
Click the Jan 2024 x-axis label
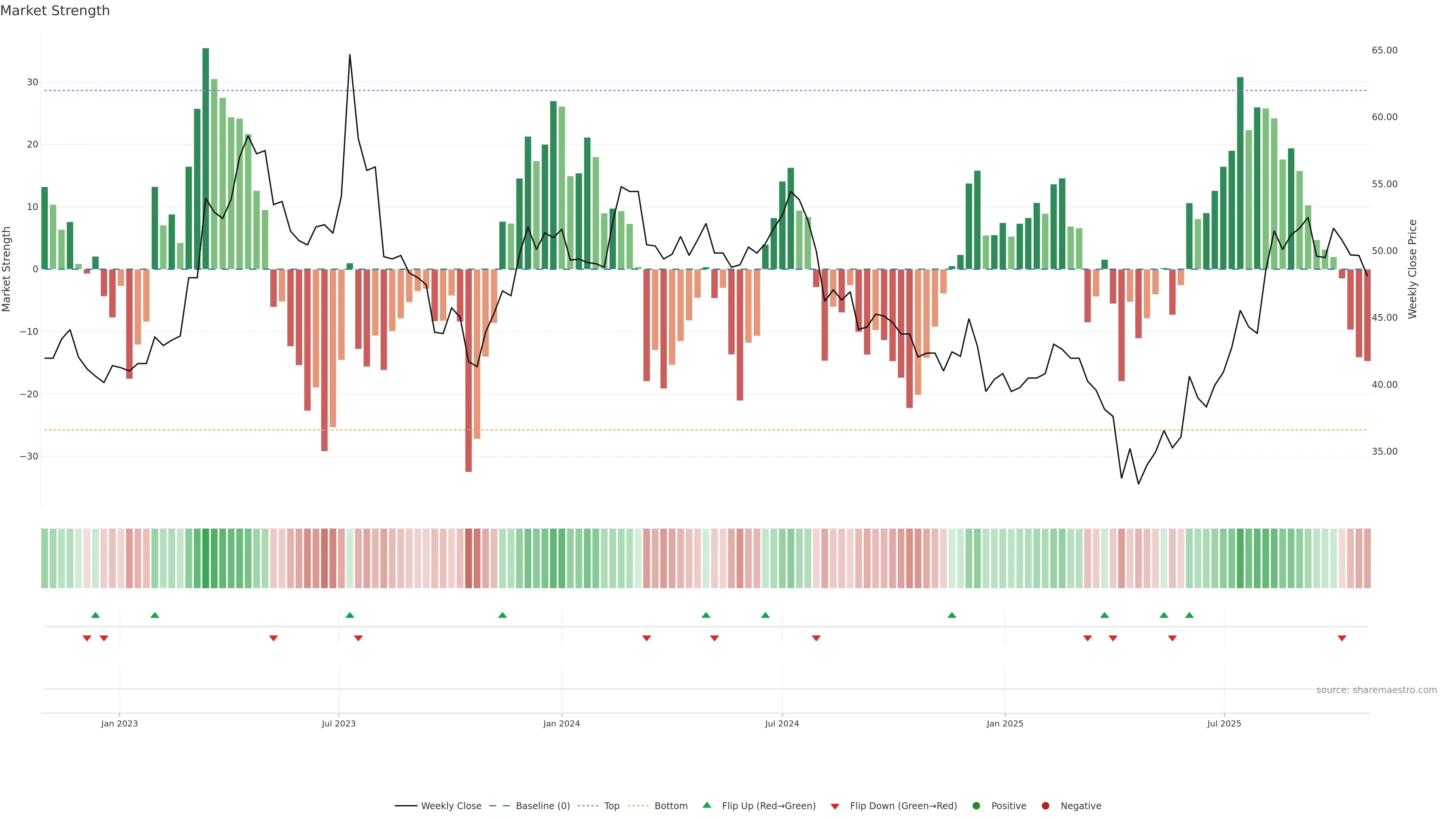[561, 723]
